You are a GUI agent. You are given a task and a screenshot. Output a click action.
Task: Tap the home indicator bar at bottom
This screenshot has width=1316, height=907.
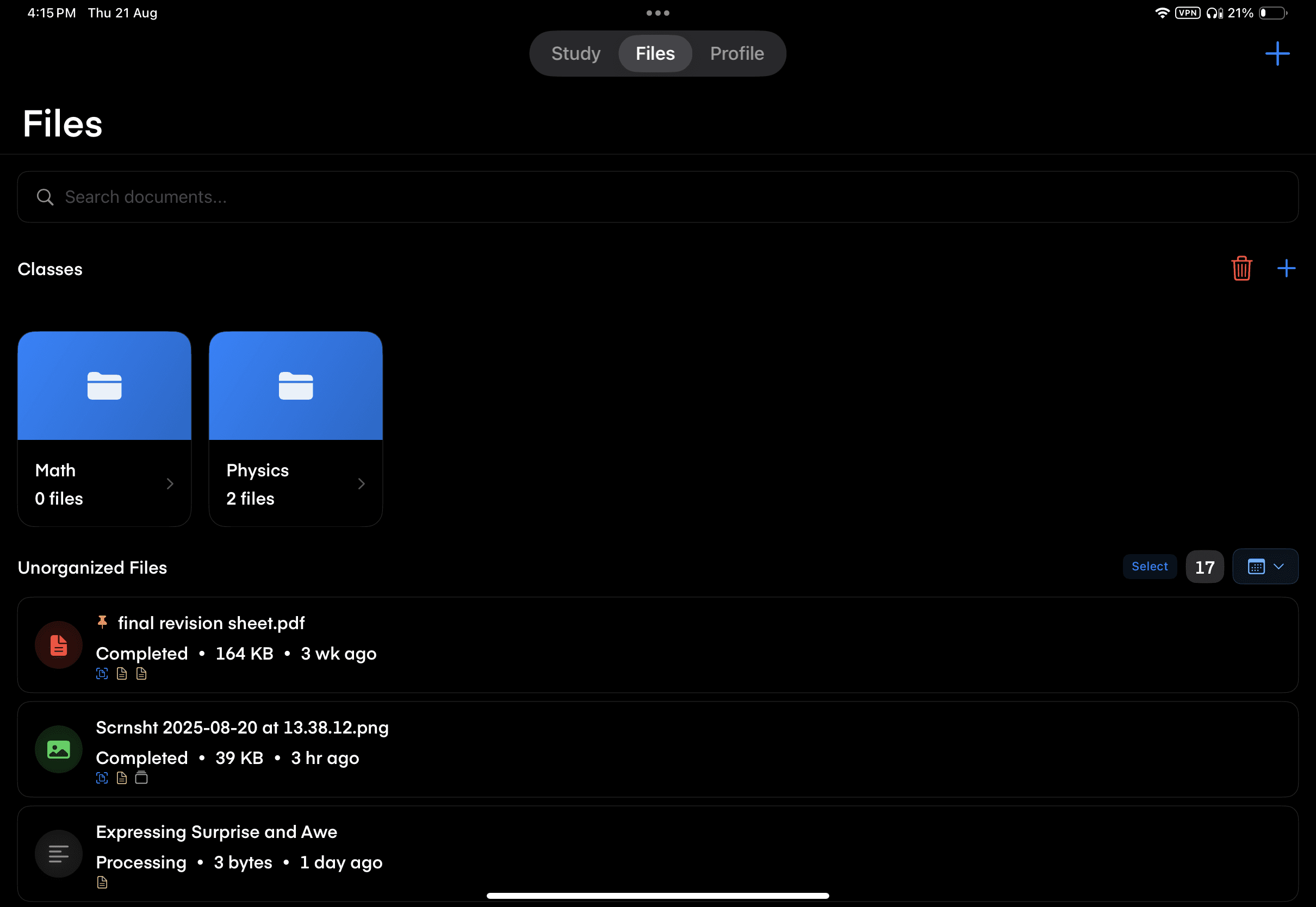tap(658, 896)
